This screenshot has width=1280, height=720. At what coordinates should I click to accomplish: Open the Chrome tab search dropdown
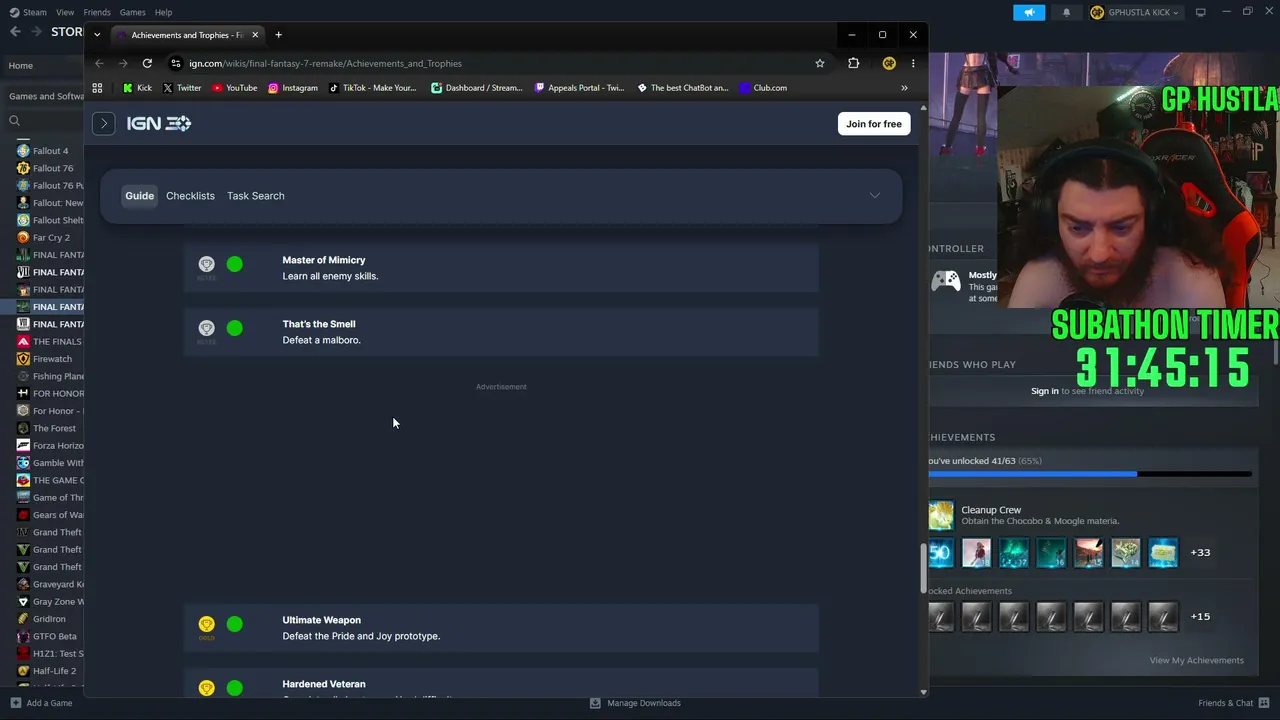click(97, 35)
